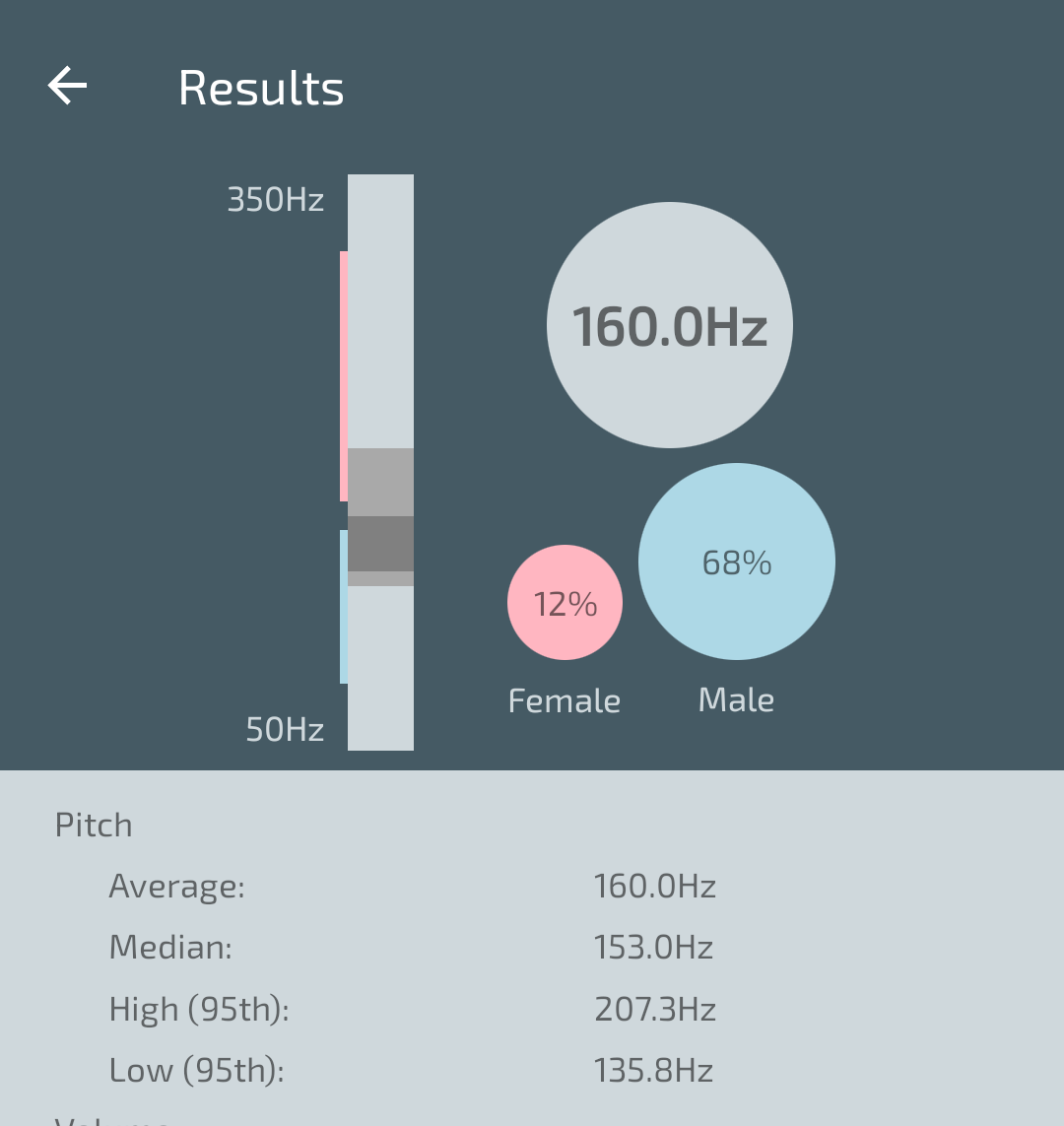Select the Pitch section header
Viewport: 1064px width, 1126px height.
94,826
